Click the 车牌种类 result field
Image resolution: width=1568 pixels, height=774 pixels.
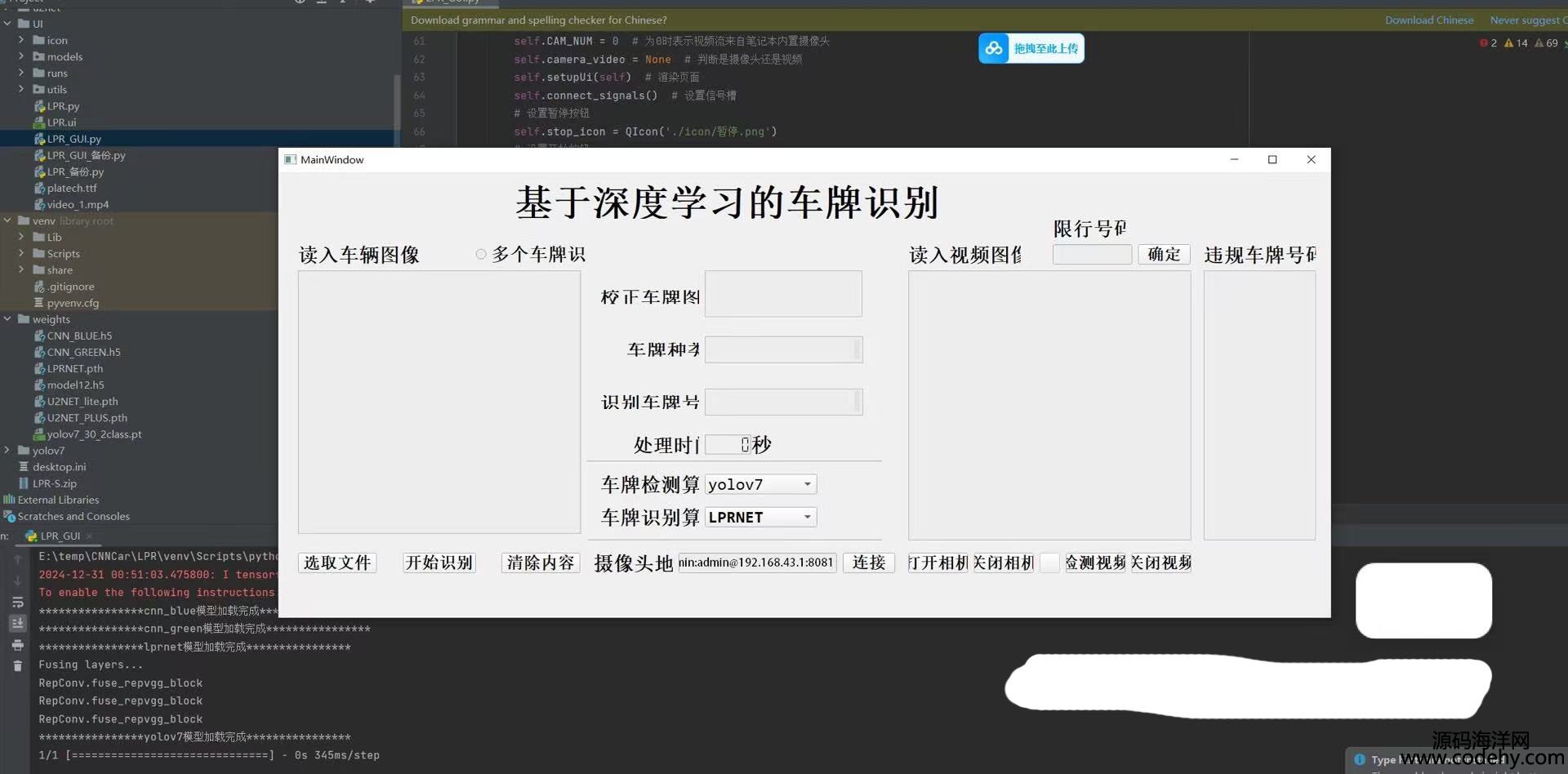(783, 349)
